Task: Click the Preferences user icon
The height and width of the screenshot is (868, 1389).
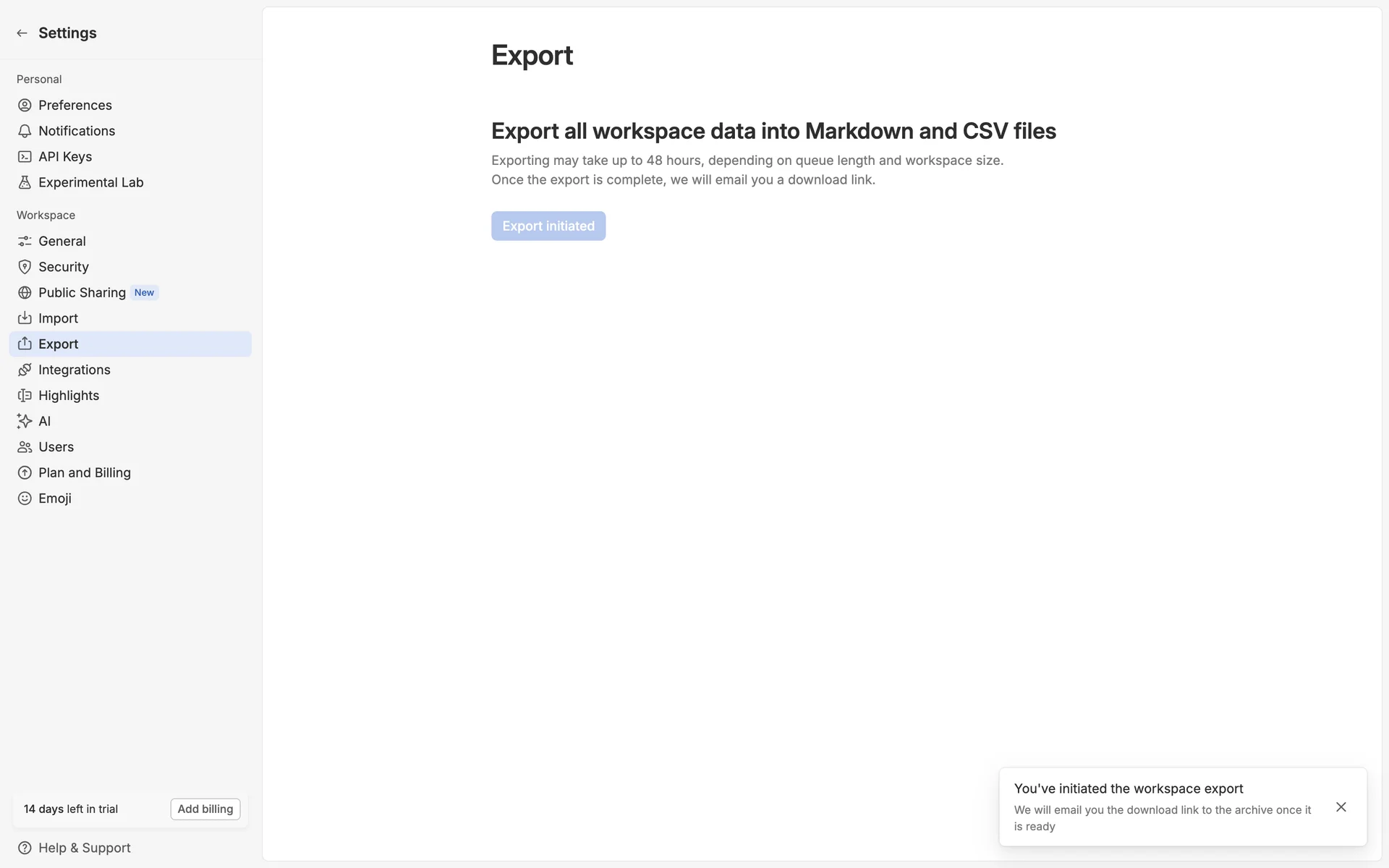Action: click(x=25, y=106)
